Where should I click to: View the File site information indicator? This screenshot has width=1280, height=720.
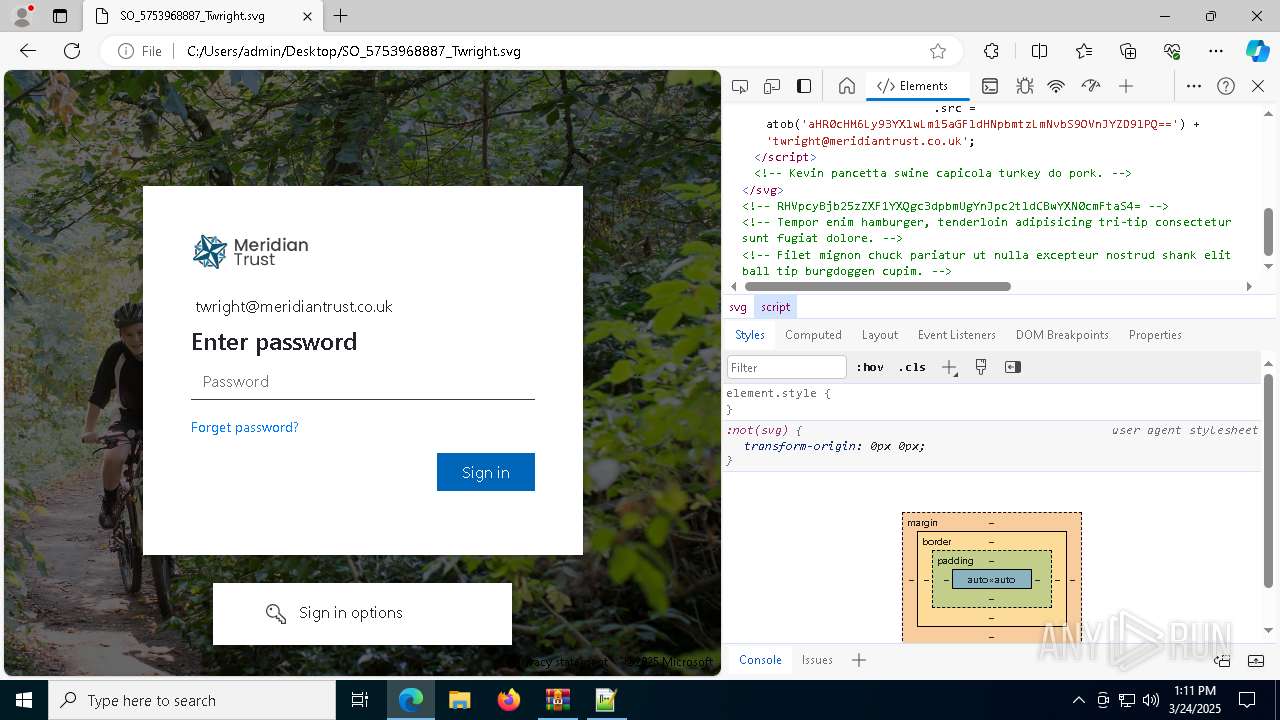pos(140,51)
